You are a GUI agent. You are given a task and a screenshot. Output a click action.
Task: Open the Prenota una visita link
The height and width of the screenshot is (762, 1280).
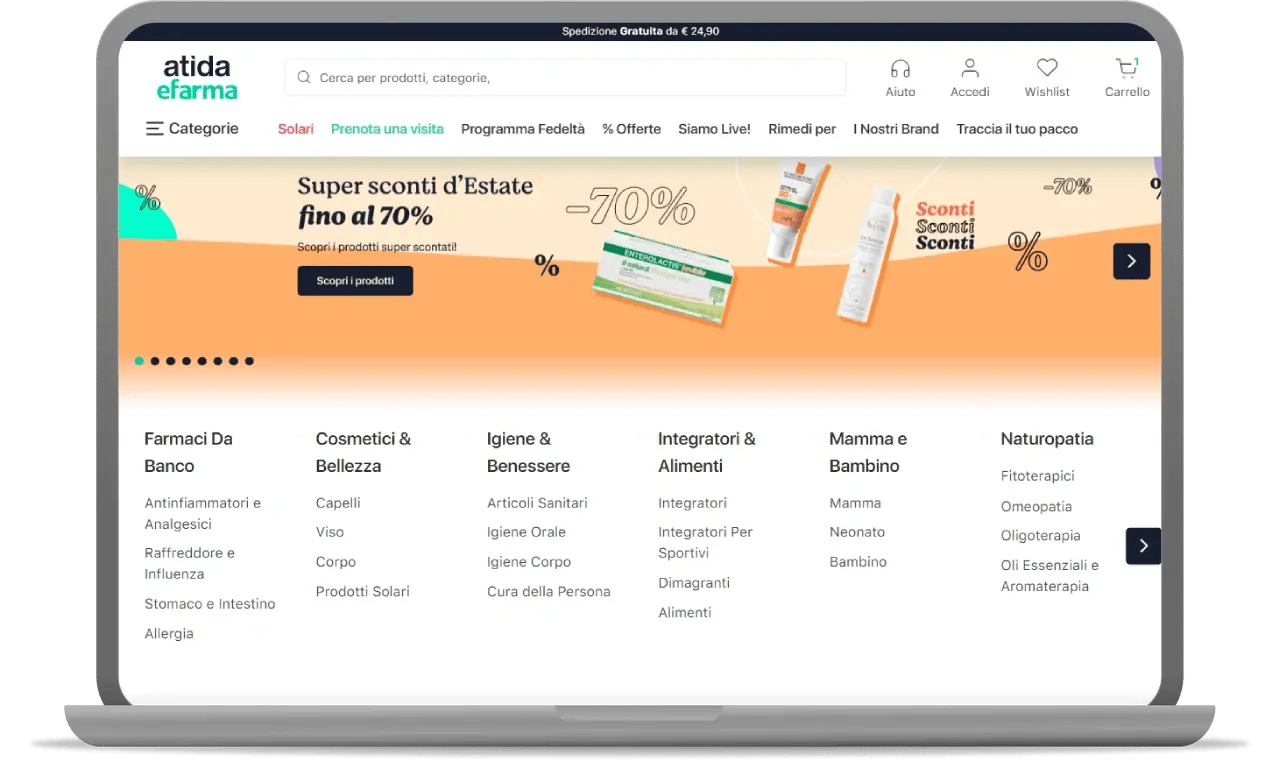tap(387, 129)
